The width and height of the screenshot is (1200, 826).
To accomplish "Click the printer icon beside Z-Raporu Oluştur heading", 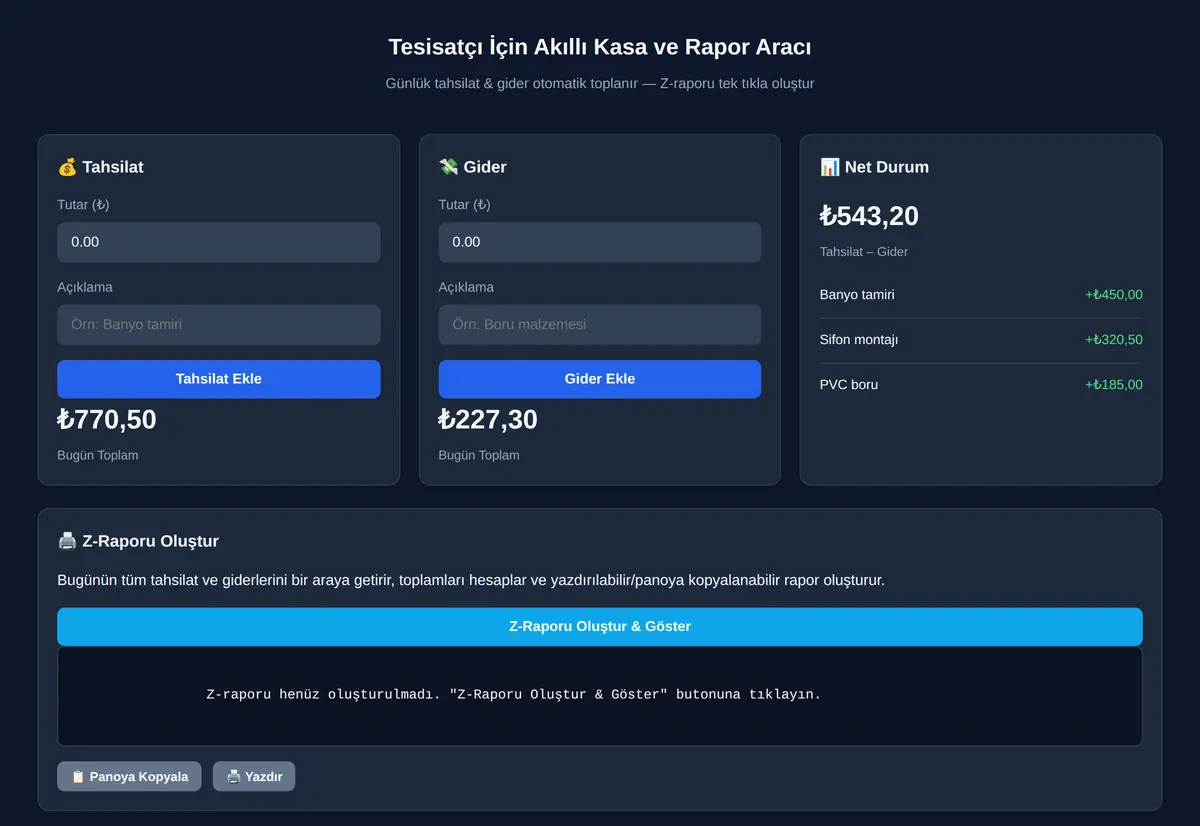I will click(67, 541).
